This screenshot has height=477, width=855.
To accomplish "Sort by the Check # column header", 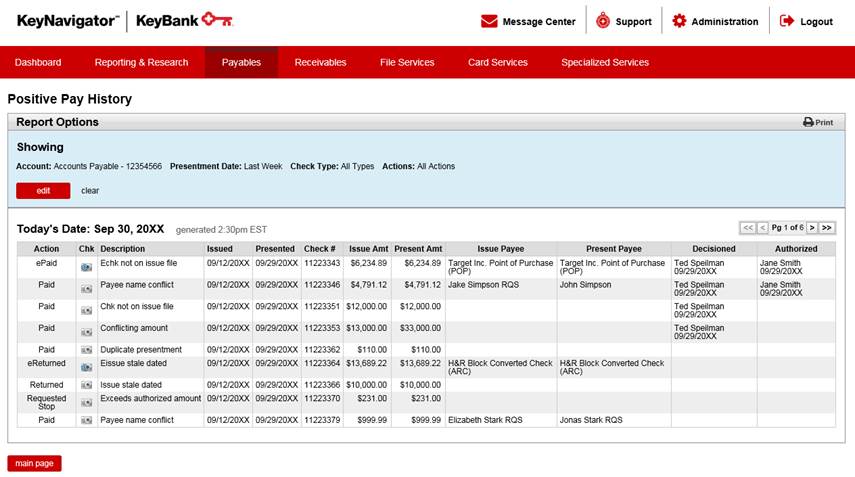I will 320,249.
